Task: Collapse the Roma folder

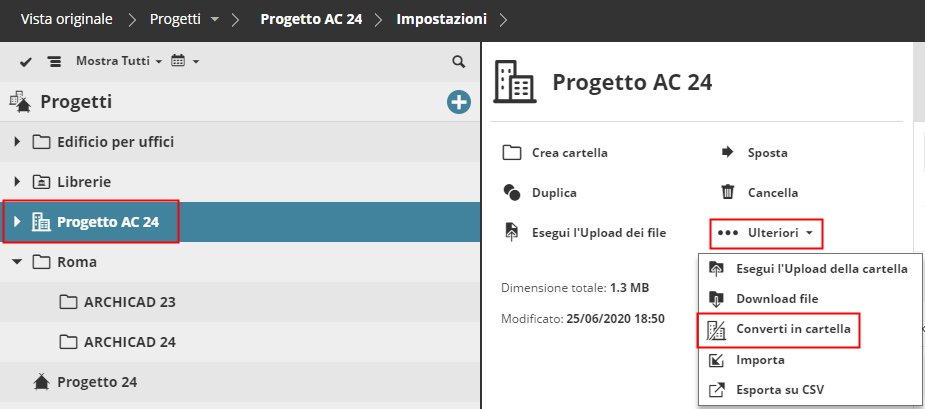Action: point(17,262)
